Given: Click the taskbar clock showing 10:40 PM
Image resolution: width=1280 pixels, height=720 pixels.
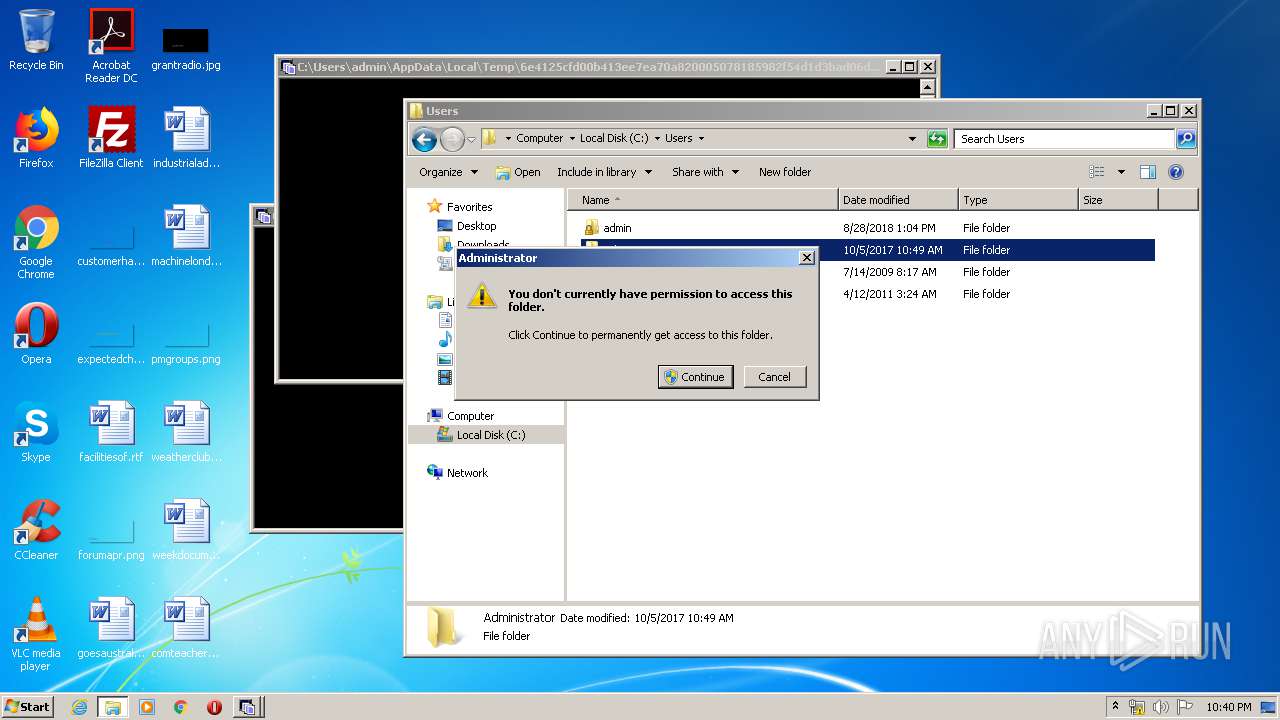Looking at the screenshot, I should pos(1228,707).
